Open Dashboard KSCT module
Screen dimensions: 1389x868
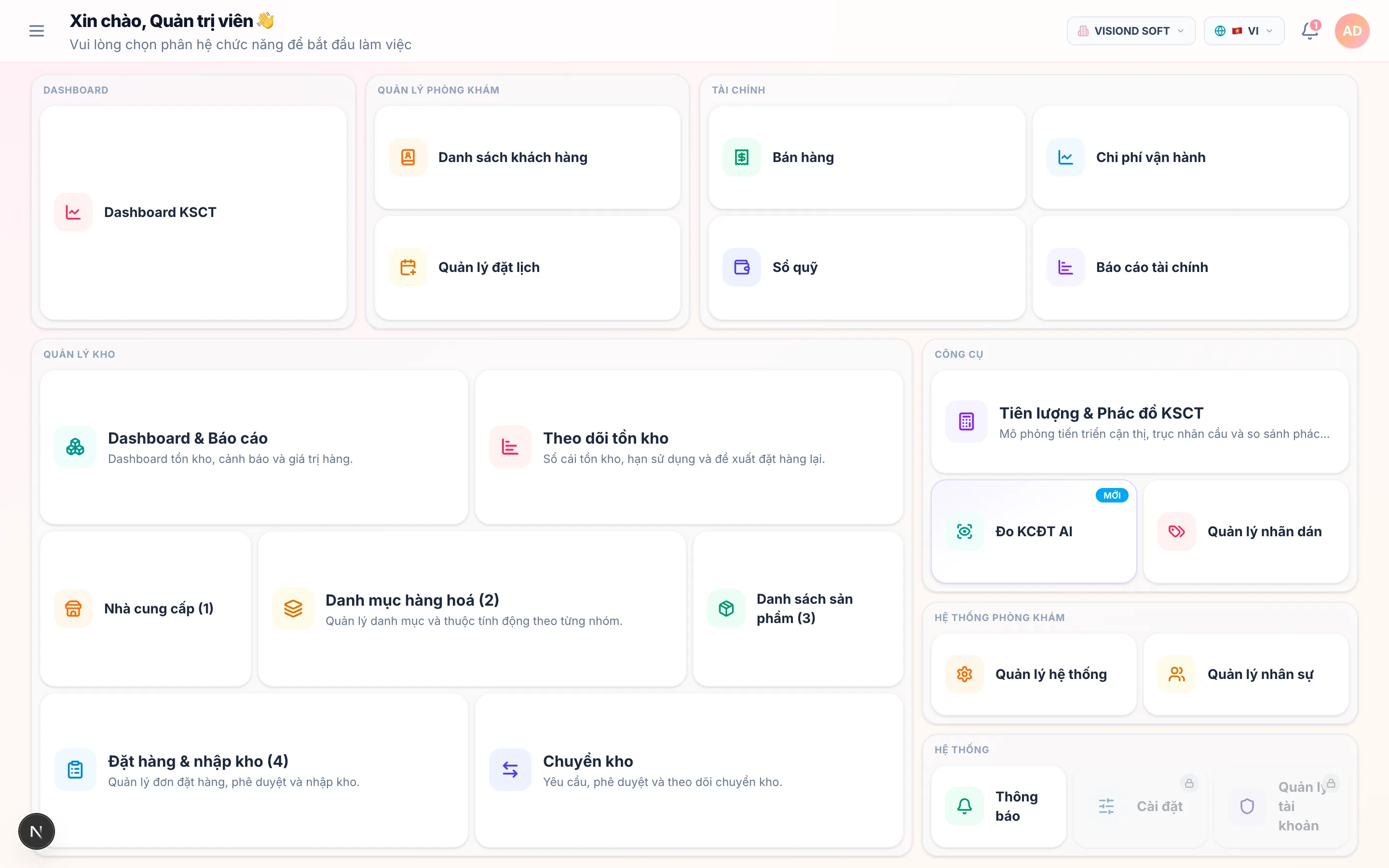193,212
